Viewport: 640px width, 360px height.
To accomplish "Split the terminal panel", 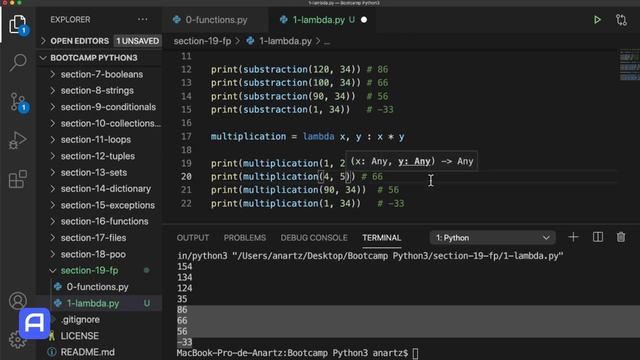I will tap(598, 237).
